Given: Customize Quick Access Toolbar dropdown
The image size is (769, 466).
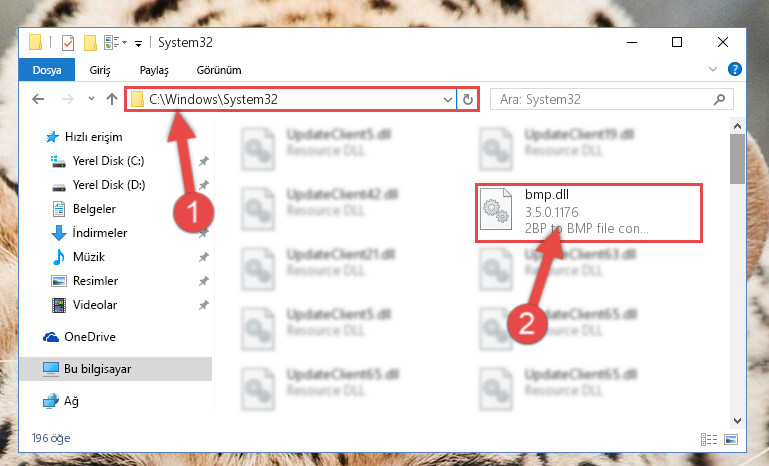Looking at the screenshot, I should [x=138, y=44].
